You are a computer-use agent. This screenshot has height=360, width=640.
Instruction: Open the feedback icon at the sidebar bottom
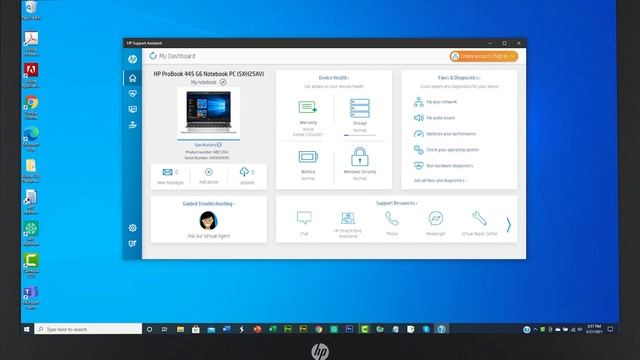click(x=133, y=244)
